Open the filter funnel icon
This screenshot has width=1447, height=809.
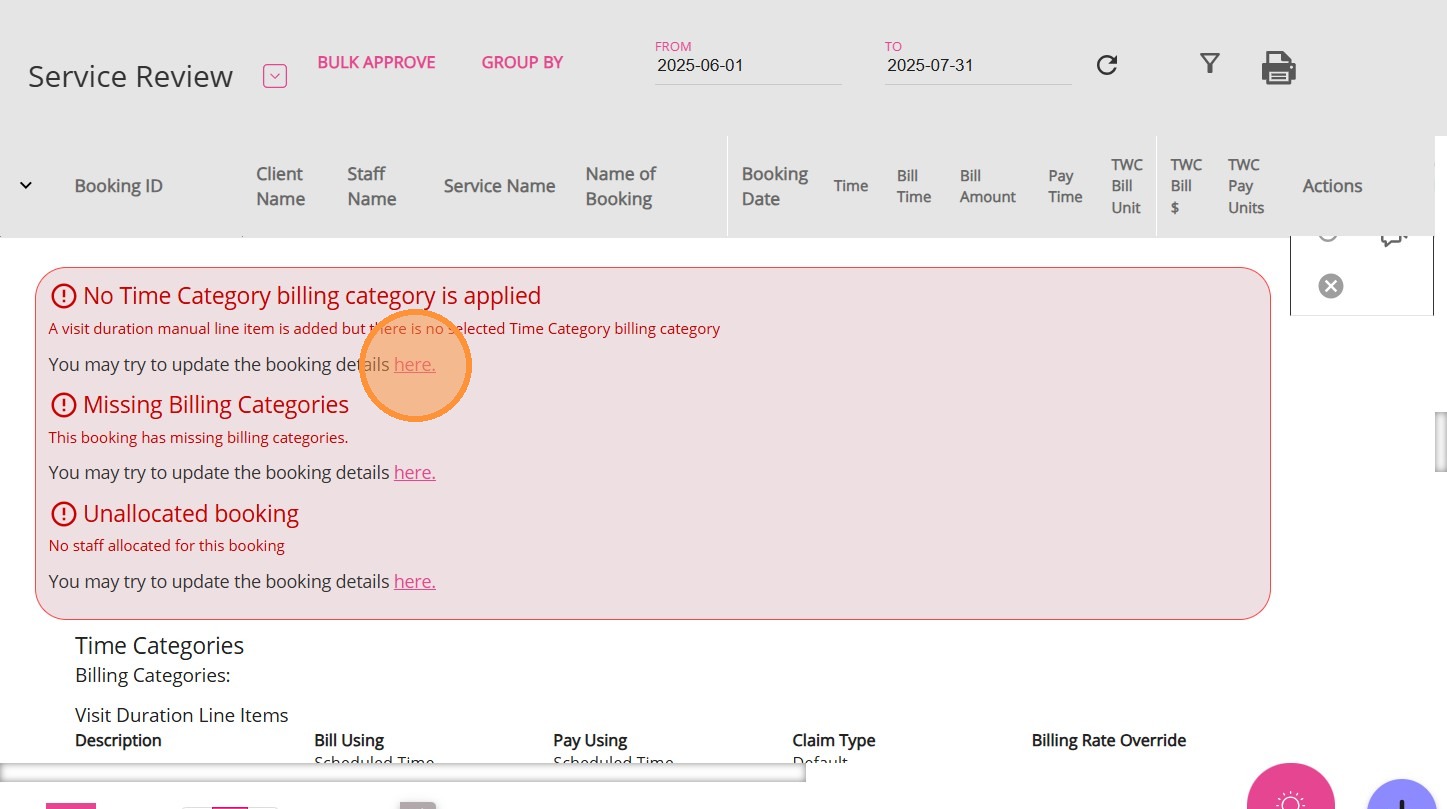tap(1210, 64)
